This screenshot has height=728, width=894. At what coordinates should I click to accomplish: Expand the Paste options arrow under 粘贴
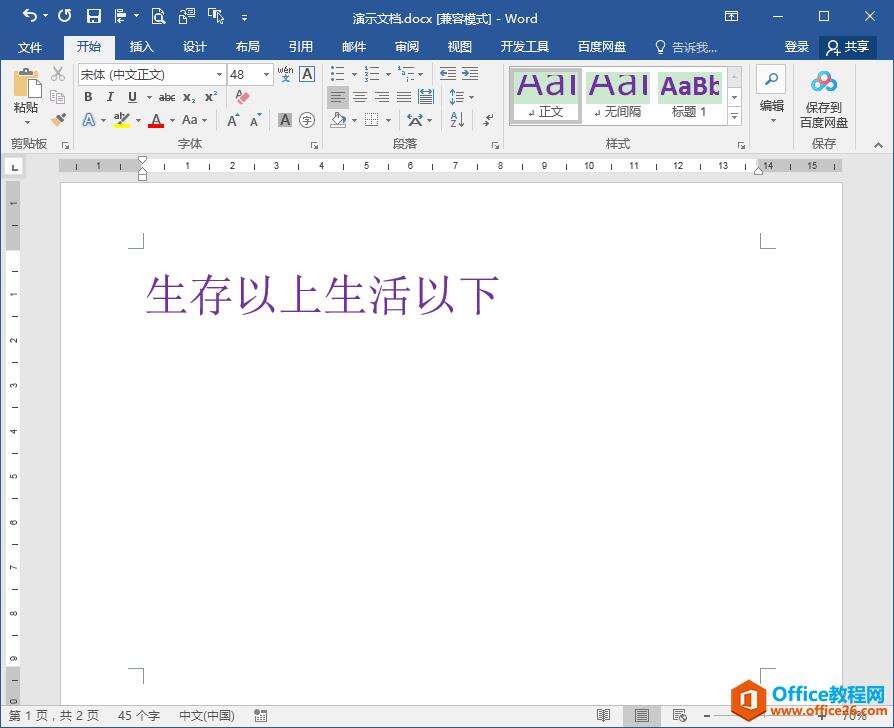click(26, 122)
